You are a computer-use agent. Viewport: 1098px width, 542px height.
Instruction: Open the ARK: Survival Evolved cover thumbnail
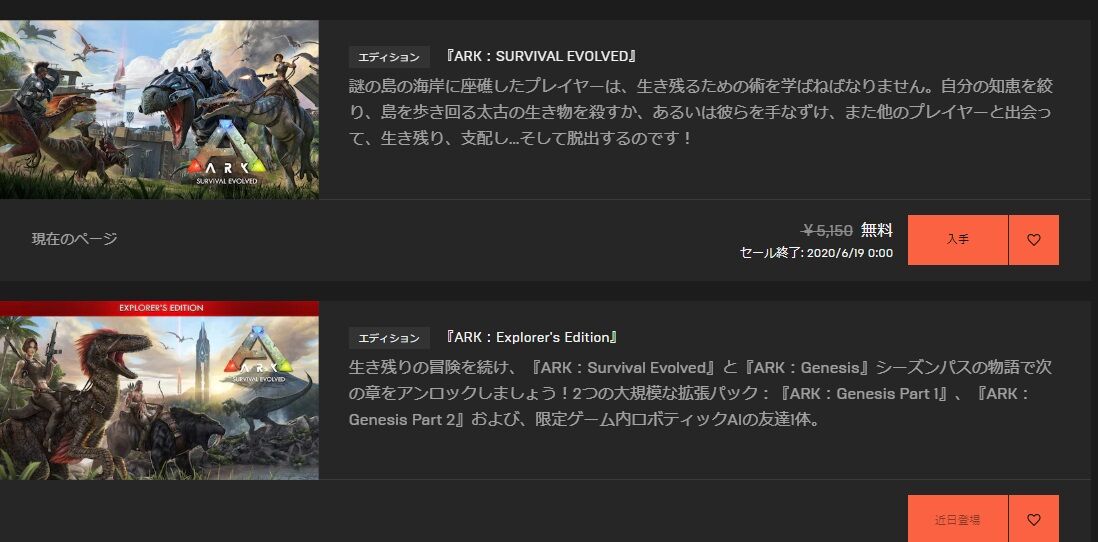(159, 109)
